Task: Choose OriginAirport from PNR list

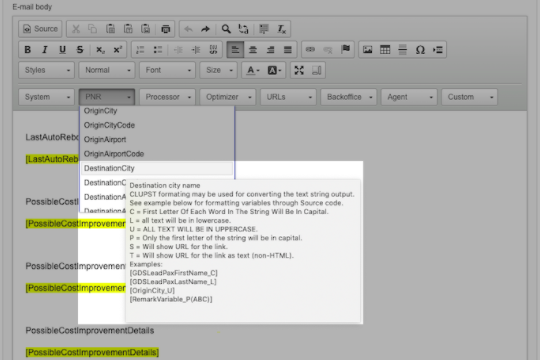Action: pos(157,140)
